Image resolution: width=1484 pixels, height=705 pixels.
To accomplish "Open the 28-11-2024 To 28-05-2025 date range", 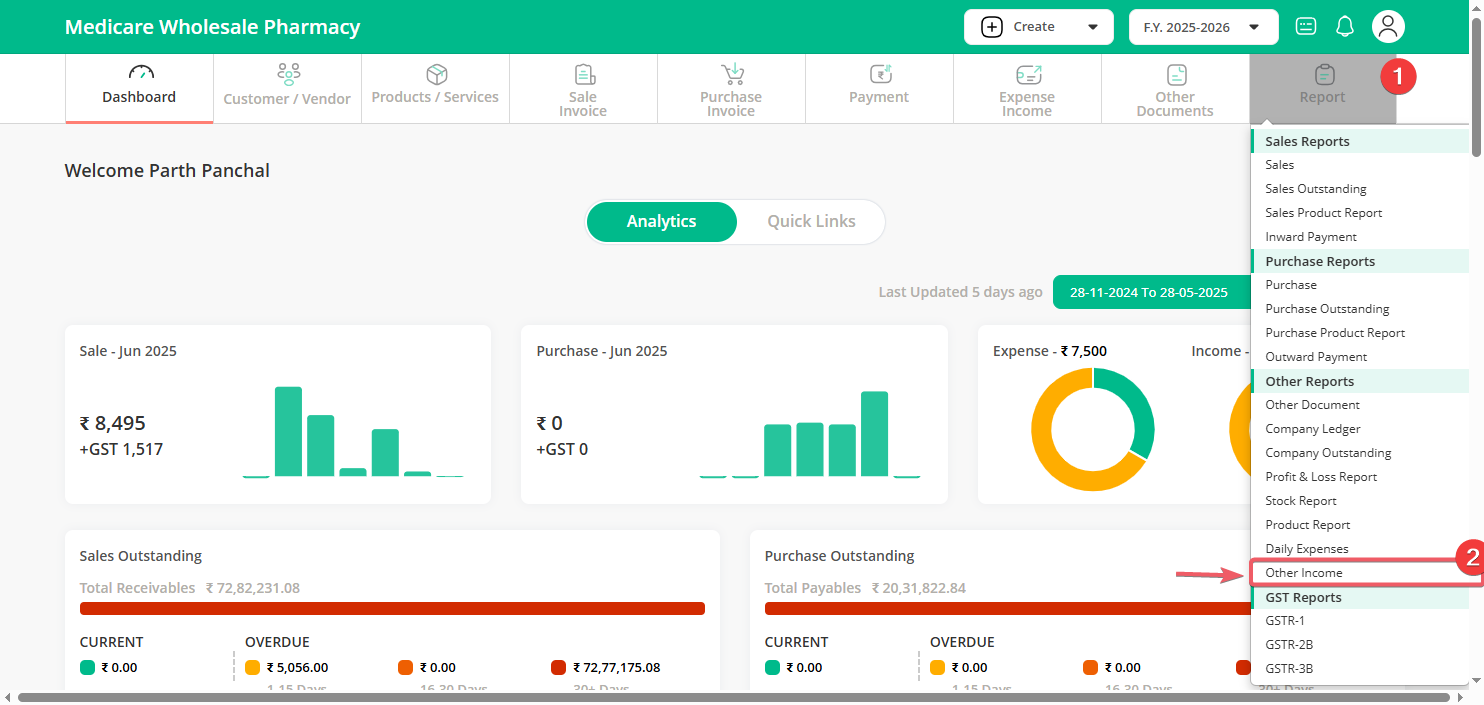I will (1149, 292).
